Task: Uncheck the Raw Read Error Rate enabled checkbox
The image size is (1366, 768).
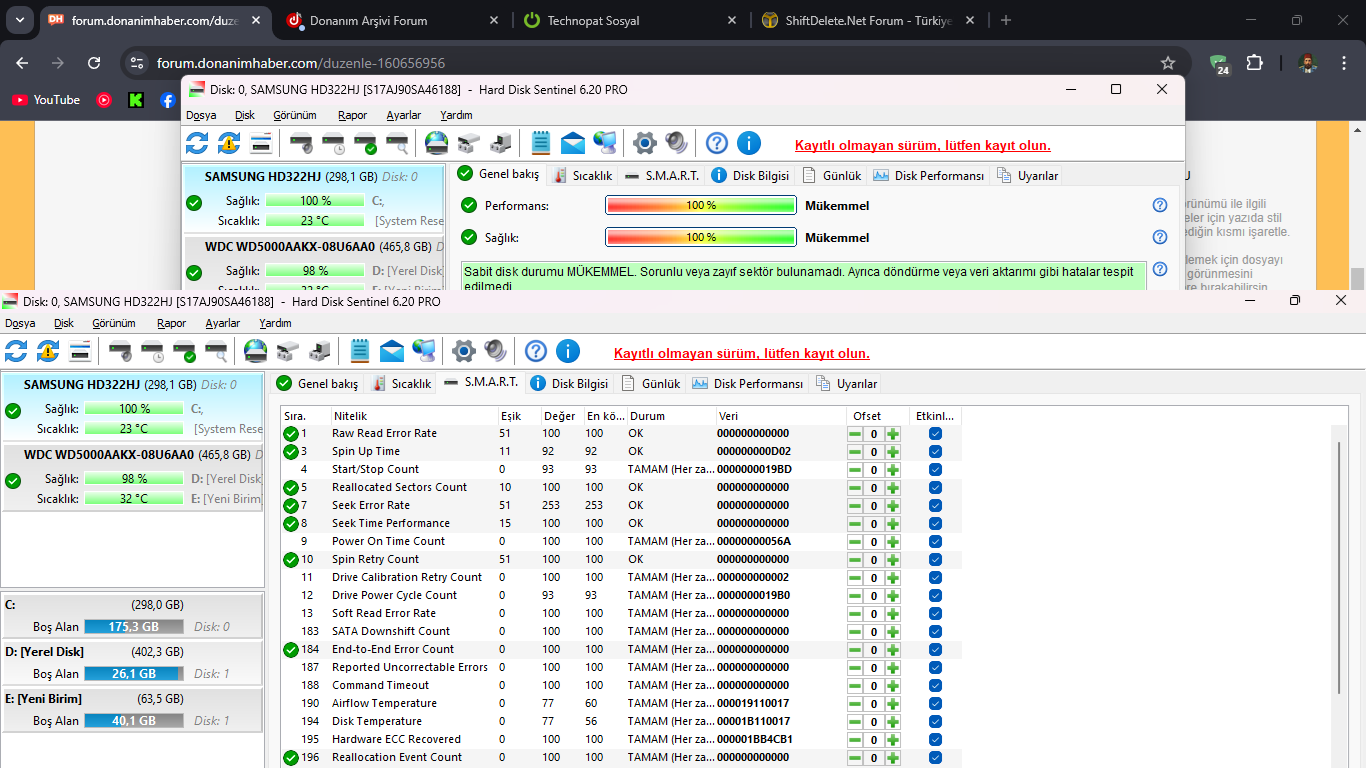Action: point(935,434)
